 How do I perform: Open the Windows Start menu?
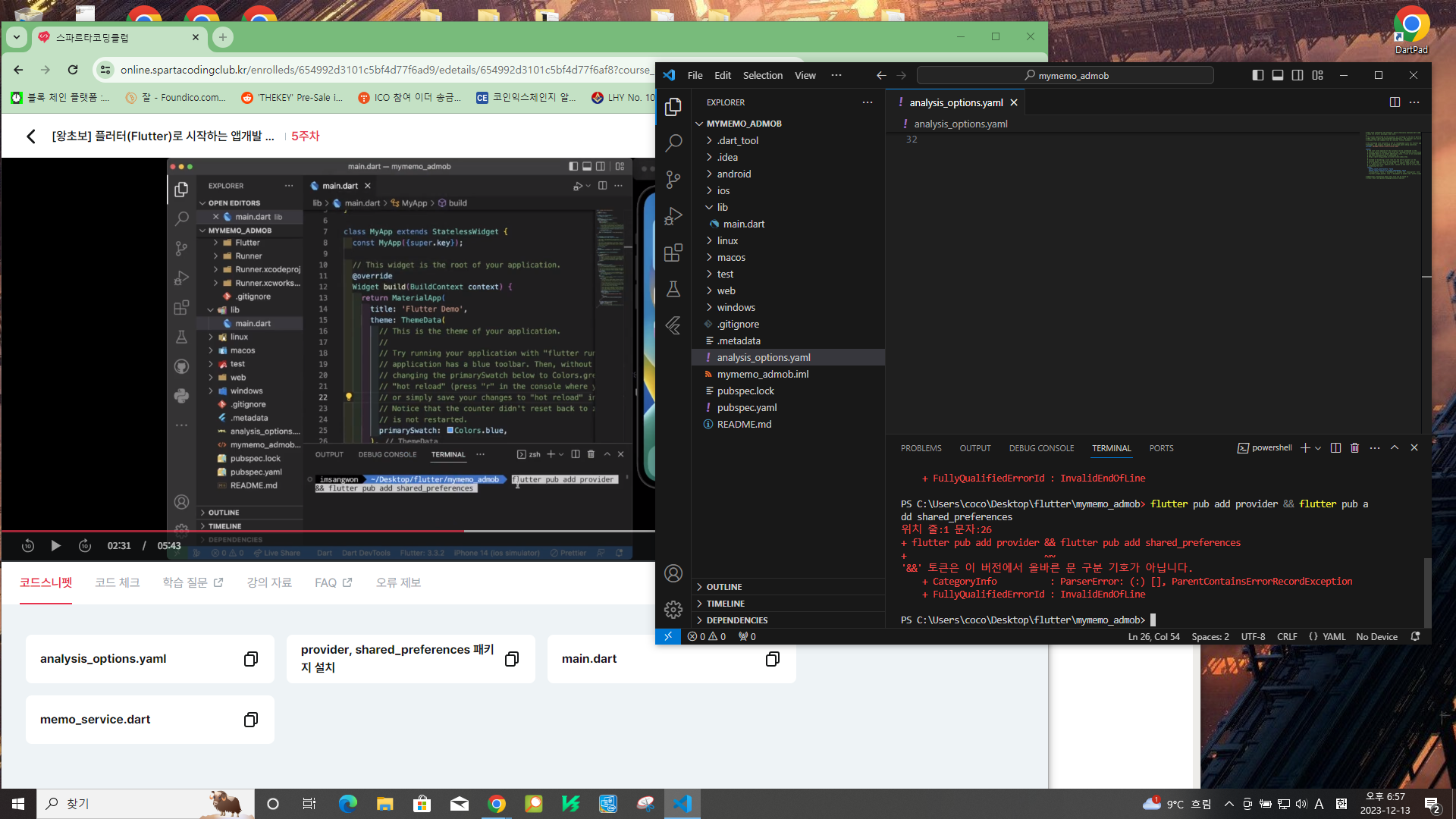tap(18, 804)
